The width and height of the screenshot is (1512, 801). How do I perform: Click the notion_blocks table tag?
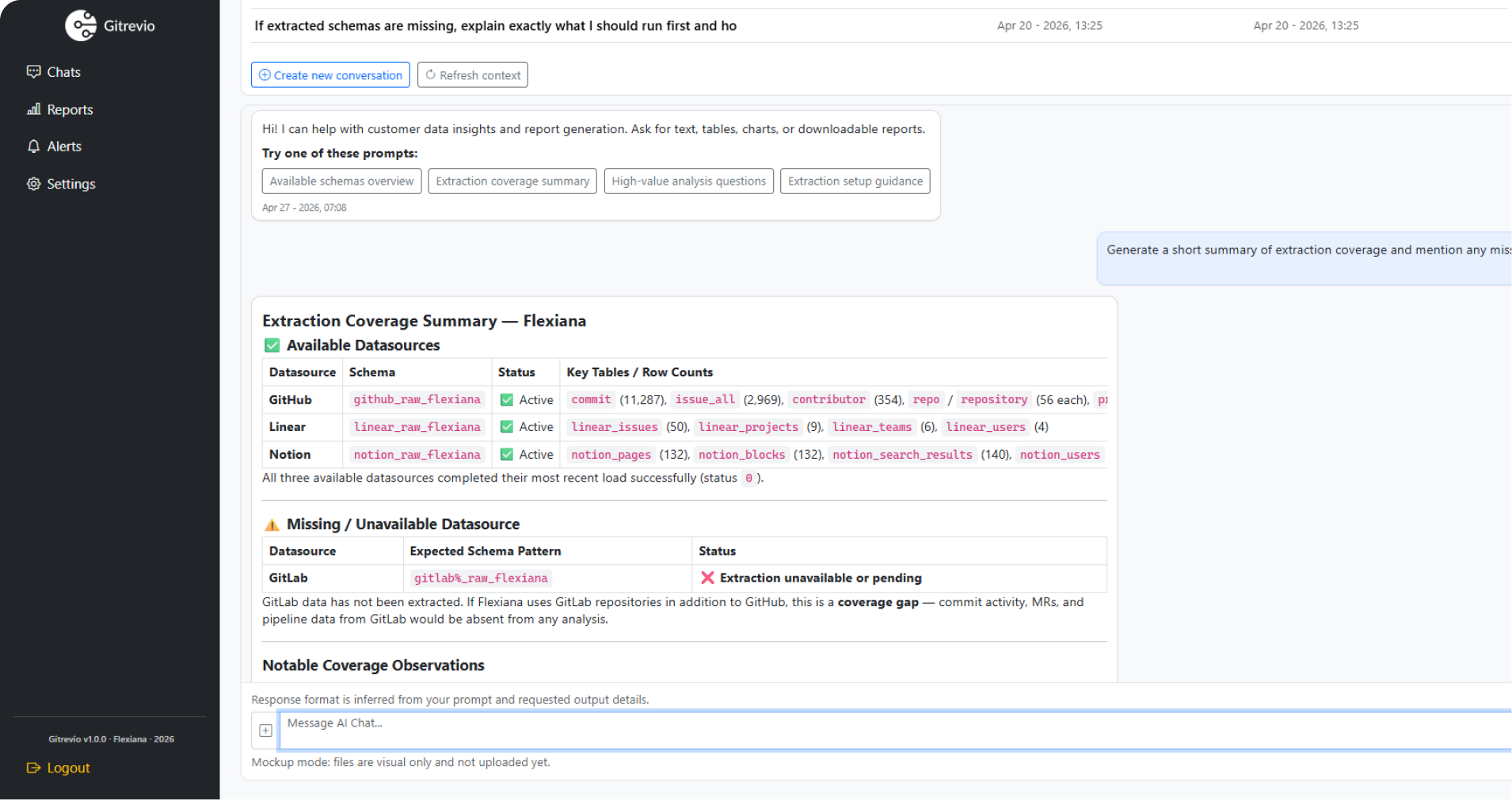(741, 455)
